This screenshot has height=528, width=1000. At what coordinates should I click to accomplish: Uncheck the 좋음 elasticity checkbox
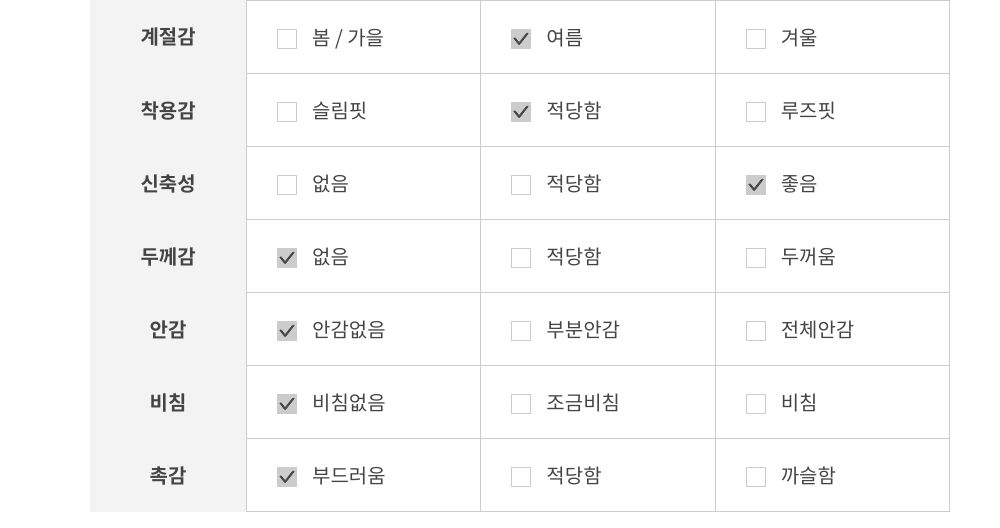[756, 185]
